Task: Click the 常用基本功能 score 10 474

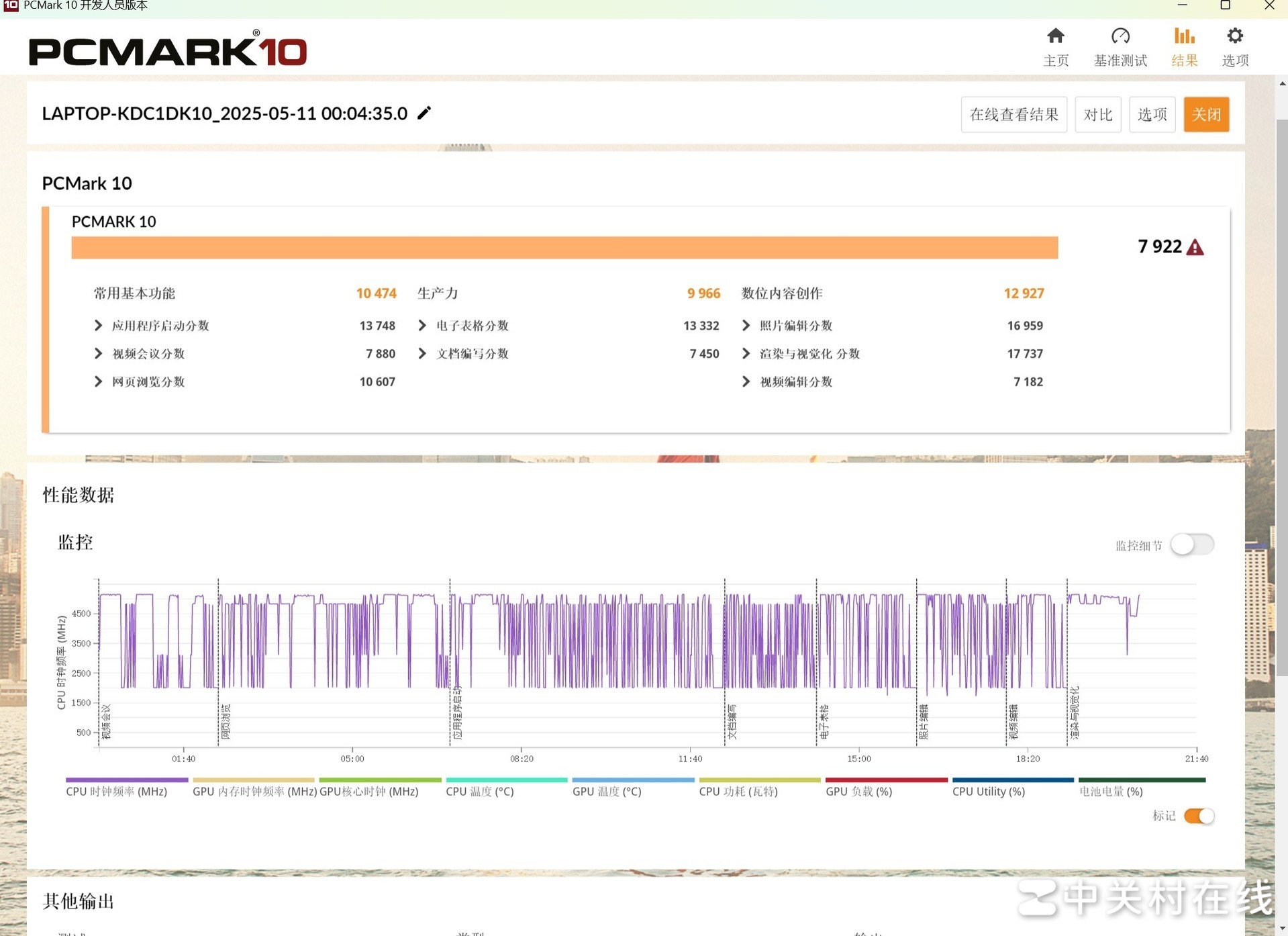Action: [376, 293]
